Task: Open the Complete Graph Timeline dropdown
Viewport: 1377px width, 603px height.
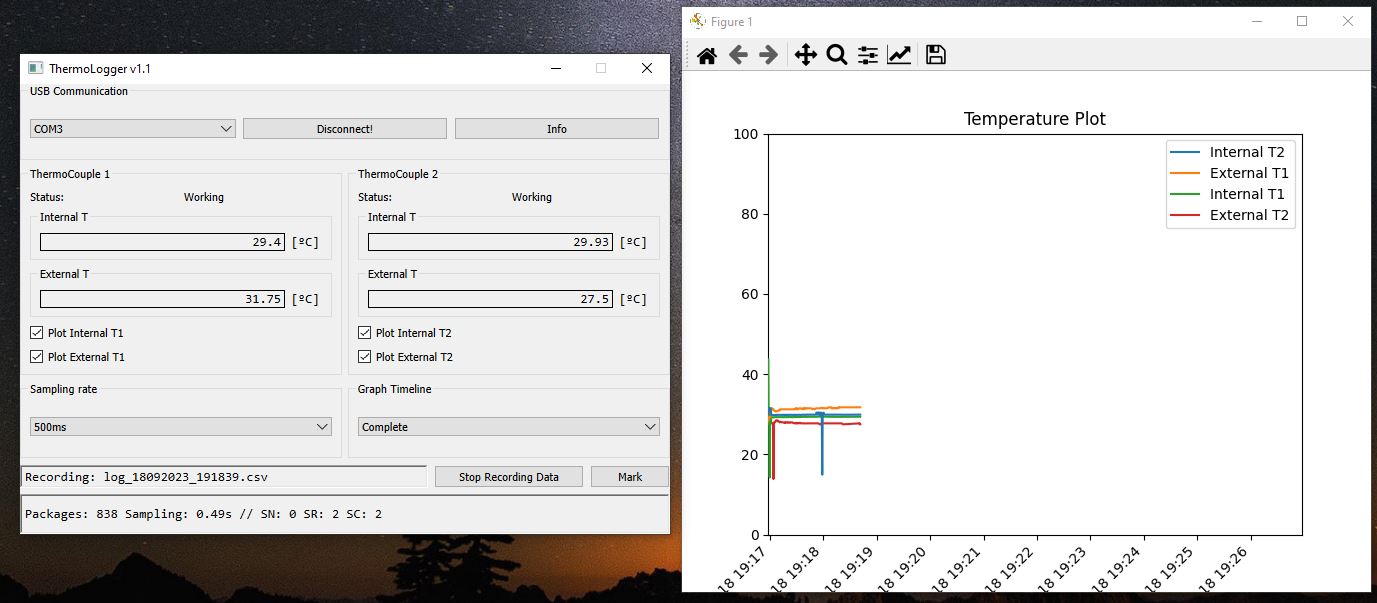Action: click(509, 427)
